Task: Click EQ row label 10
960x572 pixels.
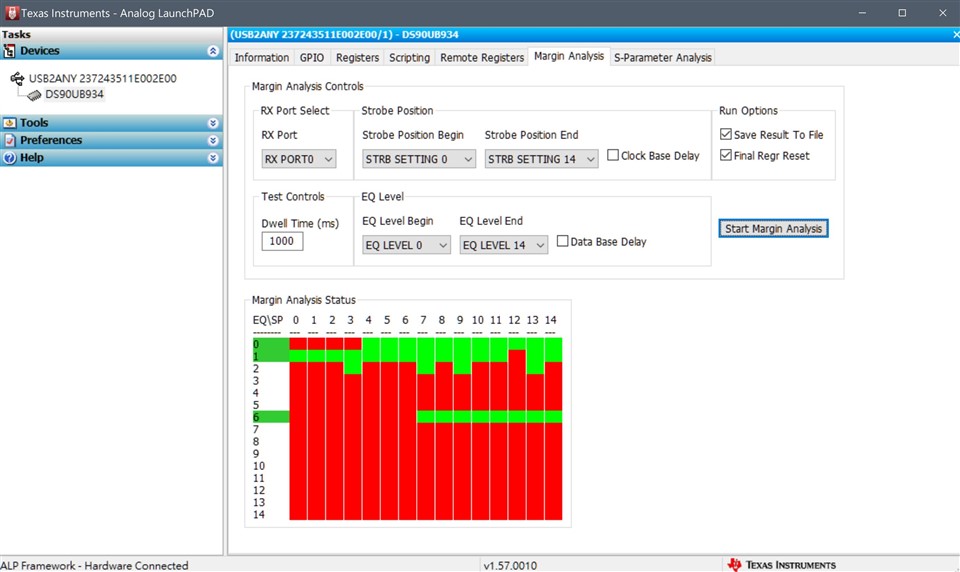Action: pyautogui.click(x=259, y=466)
